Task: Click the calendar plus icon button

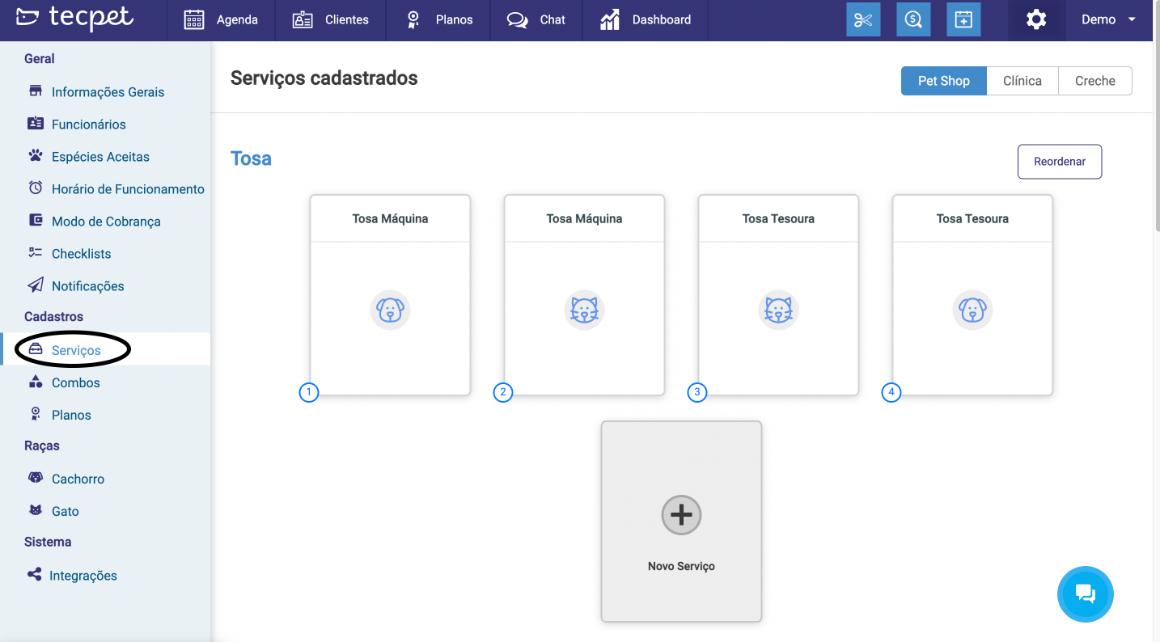Action: (x=963, y=20)
